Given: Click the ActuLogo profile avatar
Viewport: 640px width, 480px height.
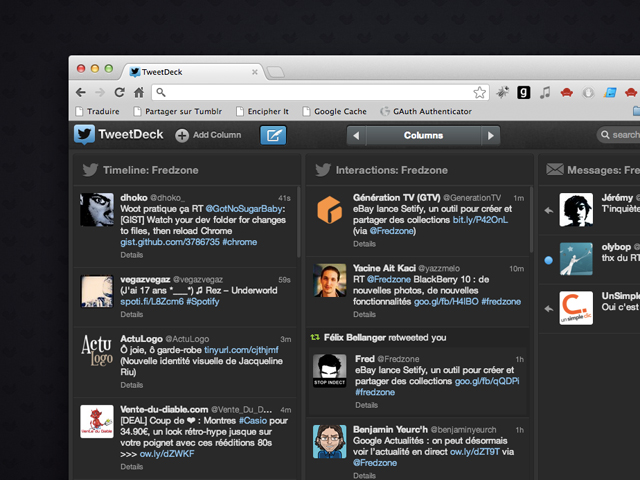Looking at the screenshot, I should pyautogui.click(x=97, y=351).
